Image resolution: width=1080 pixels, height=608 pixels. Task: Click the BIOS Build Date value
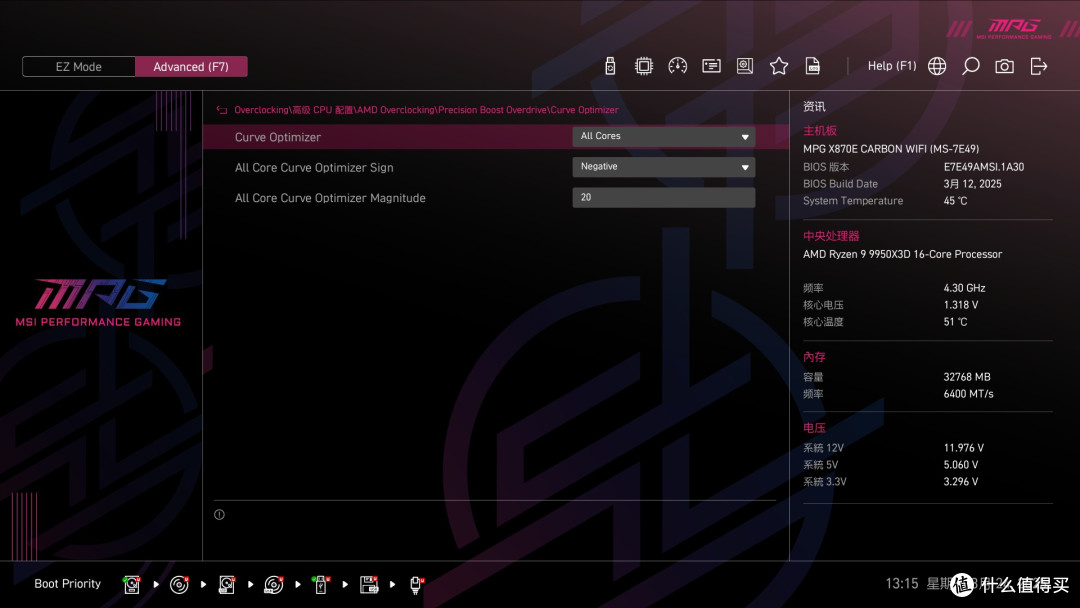(x=973, y=184)
